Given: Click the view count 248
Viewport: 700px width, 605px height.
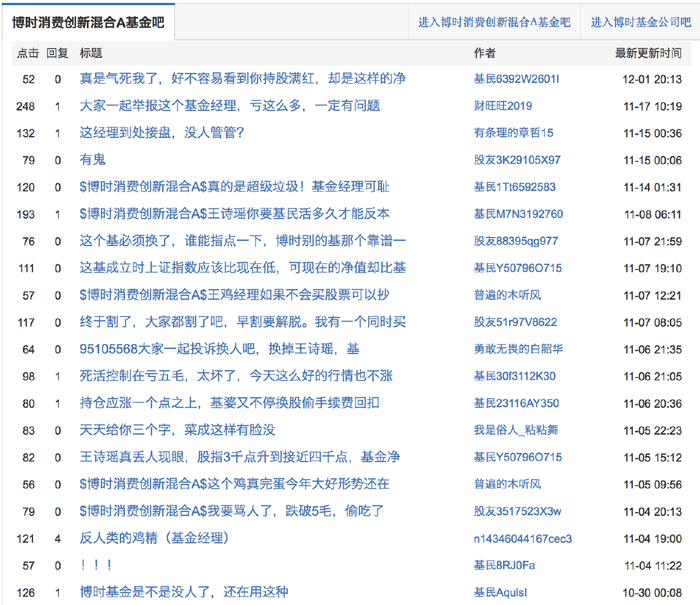Looking at the screenshot, I should 25,106.
